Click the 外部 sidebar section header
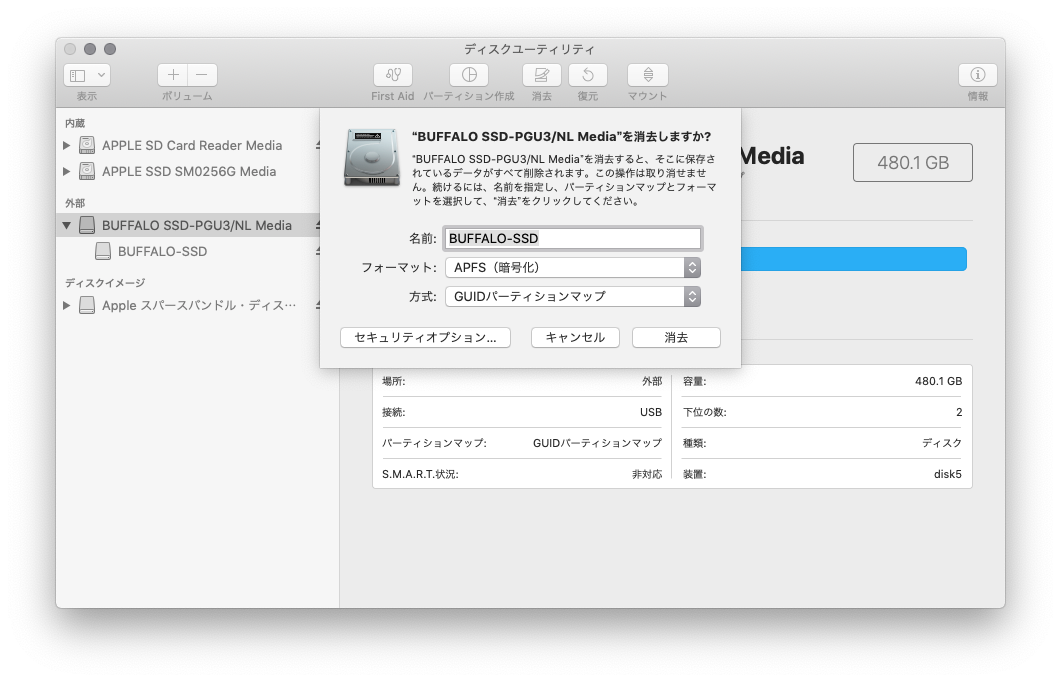 (x=75, y=203)
